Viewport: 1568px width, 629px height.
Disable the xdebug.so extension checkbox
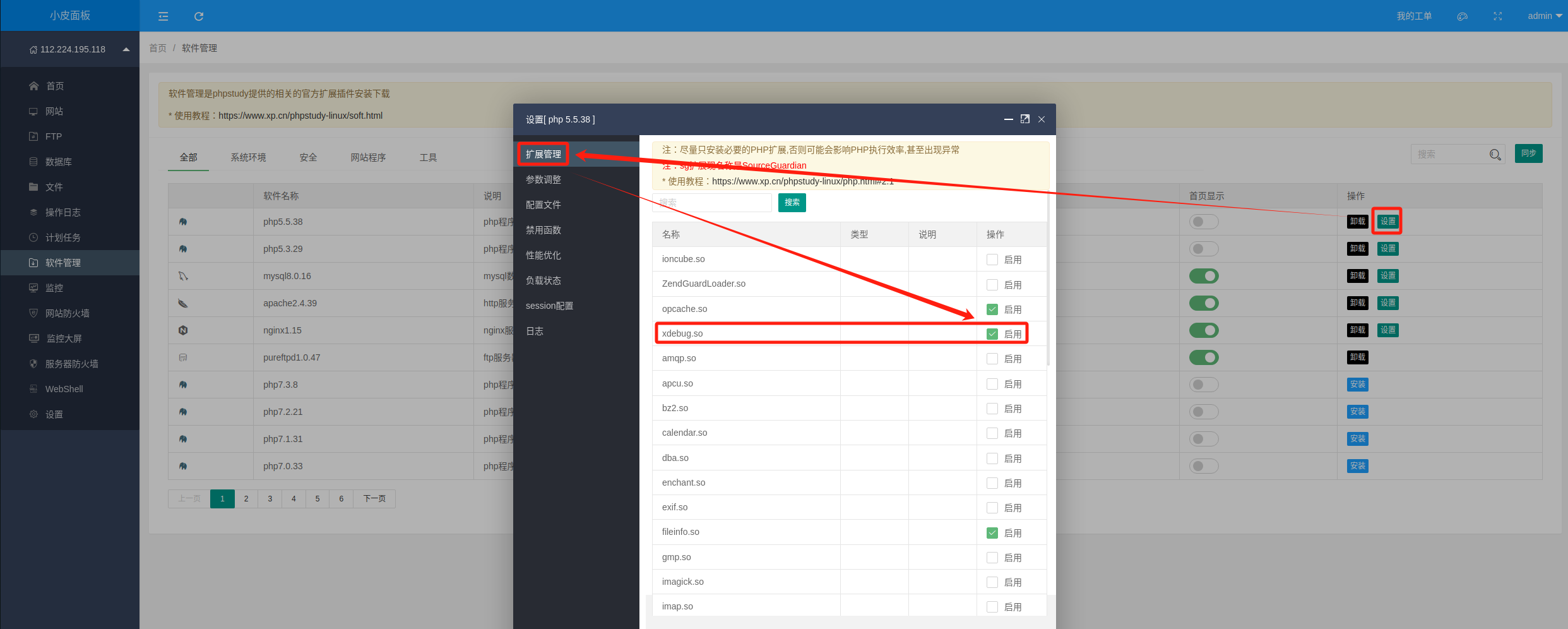click(x=992, y=334)
